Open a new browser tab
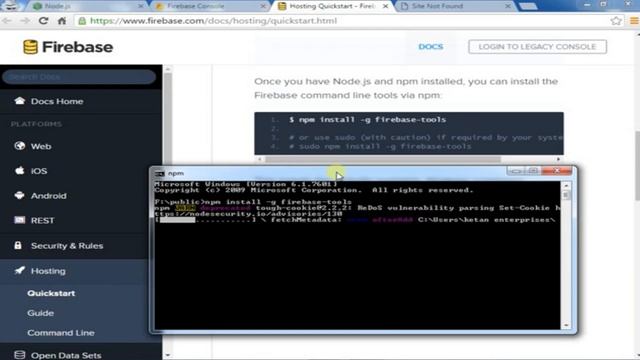Image resolution: width=640 pixels, height=360 pixels. coord(528,6)
